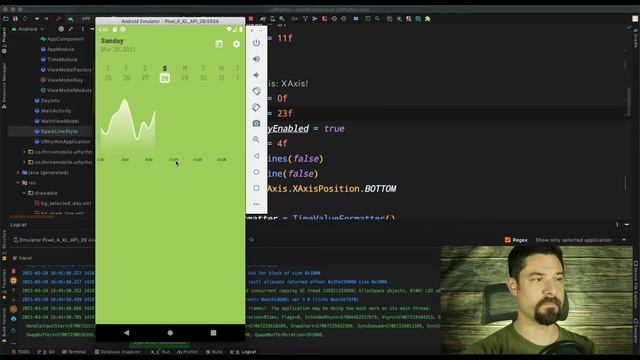Open the Profiler tool window tab
640x360 pixels.
pos(187,351)
